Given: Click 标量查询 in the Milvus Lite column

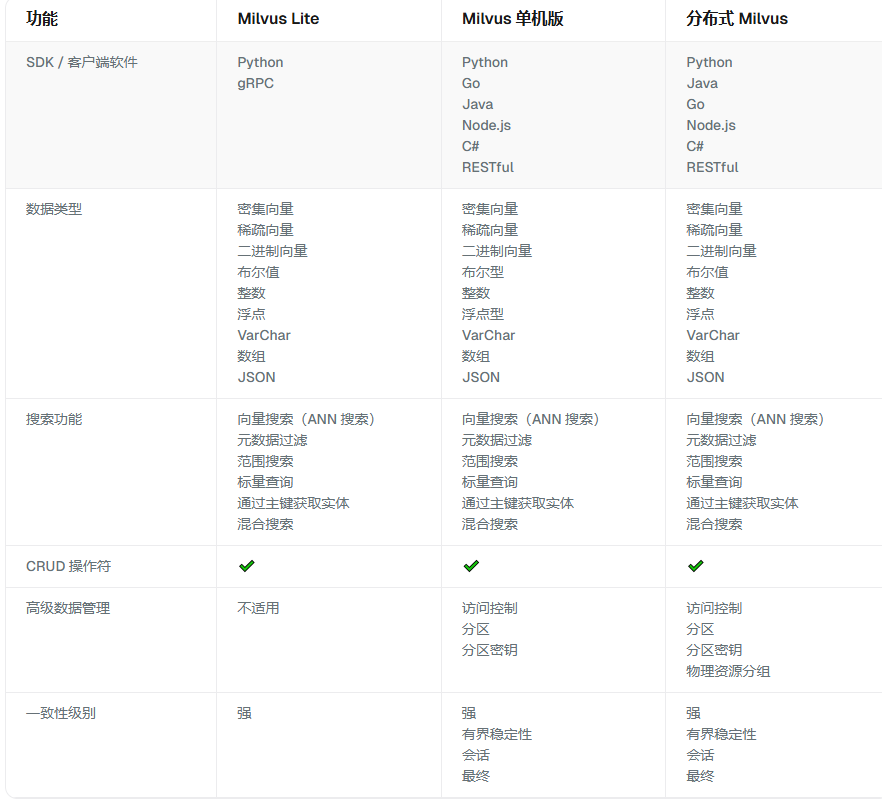Looking at the screenshot, I should click(266, 482).
